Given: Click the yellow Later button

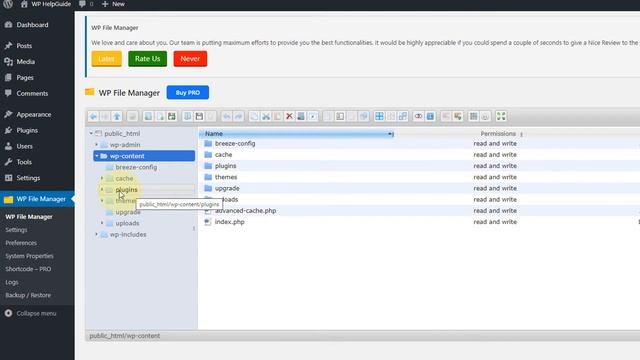Looking at the screenshot, I should pos(106,59).
